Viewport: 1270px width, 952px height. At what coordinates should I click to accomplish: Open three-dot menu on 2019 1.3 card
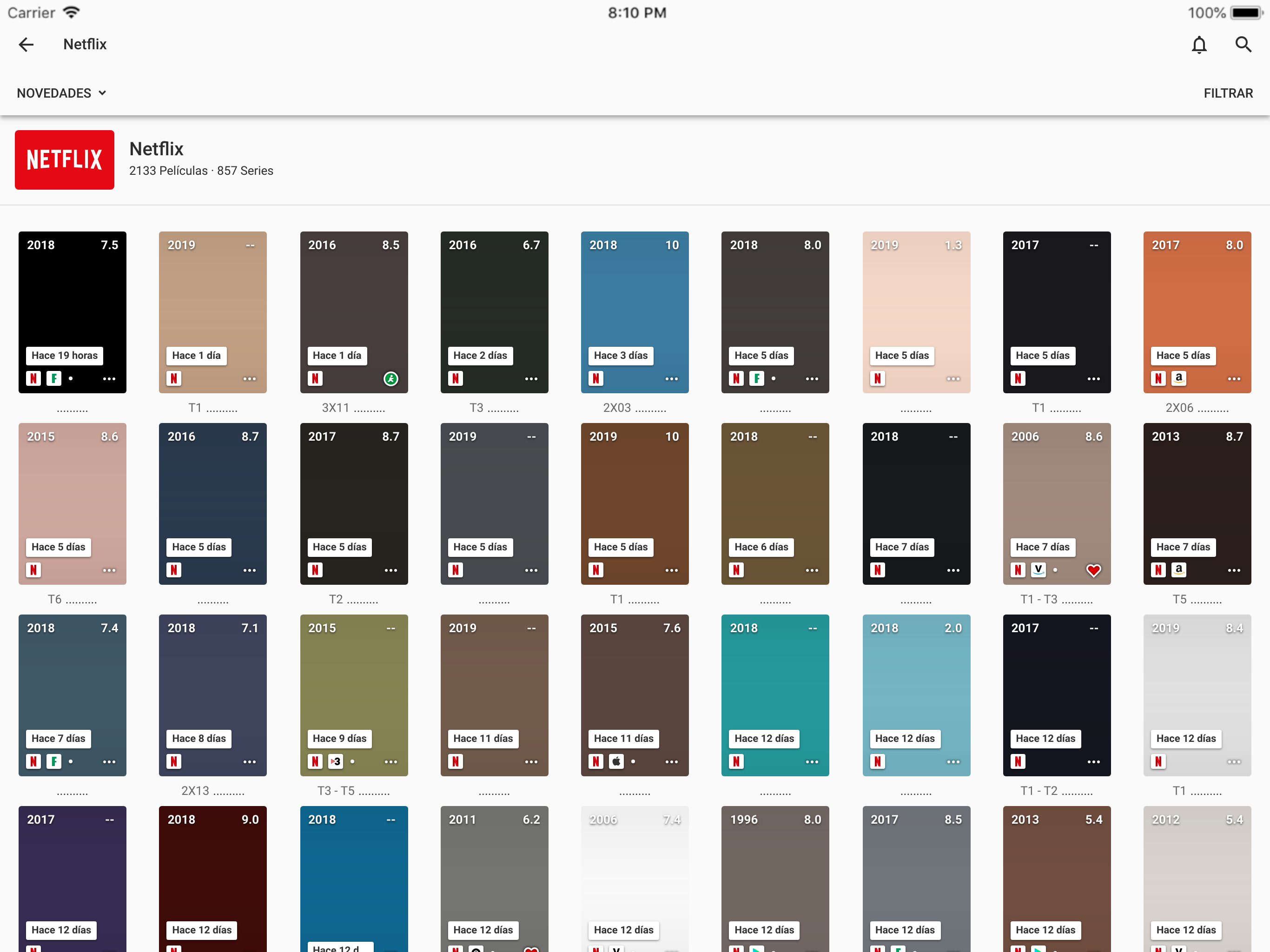coord(953,378)
